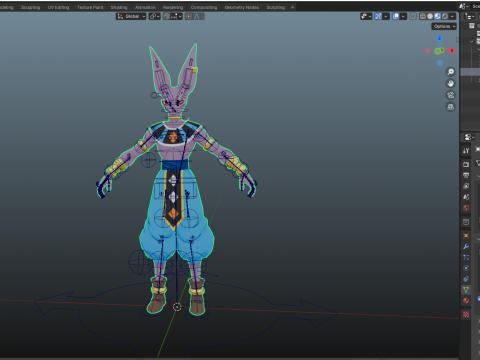Switch to the Sculpting workspace tab

(x=30, y=7)
